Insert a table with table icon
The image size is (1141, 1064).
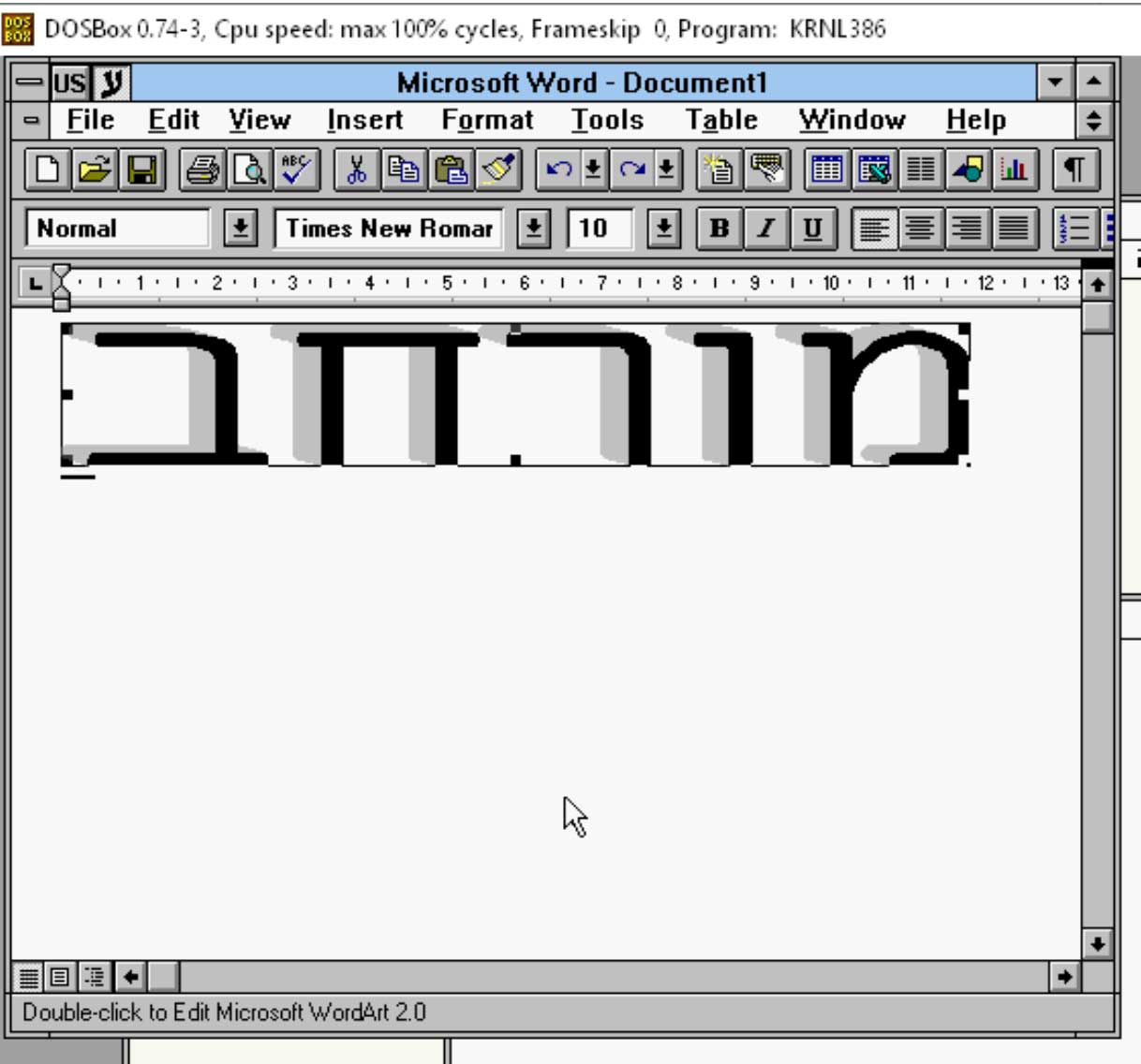(x=827, y=170)
